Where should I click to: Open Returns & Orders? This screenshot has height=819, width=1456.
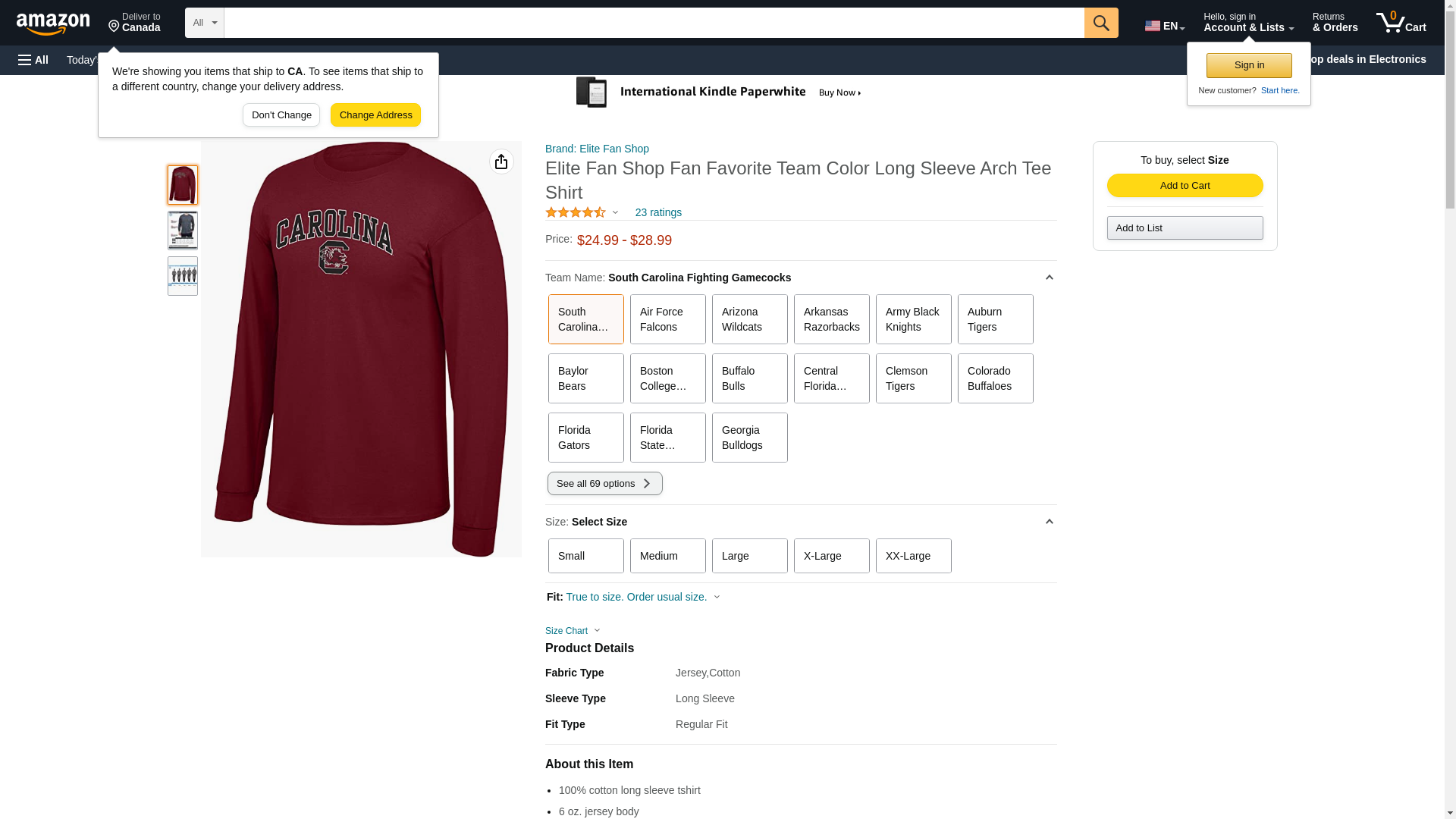pos(1335,23)
